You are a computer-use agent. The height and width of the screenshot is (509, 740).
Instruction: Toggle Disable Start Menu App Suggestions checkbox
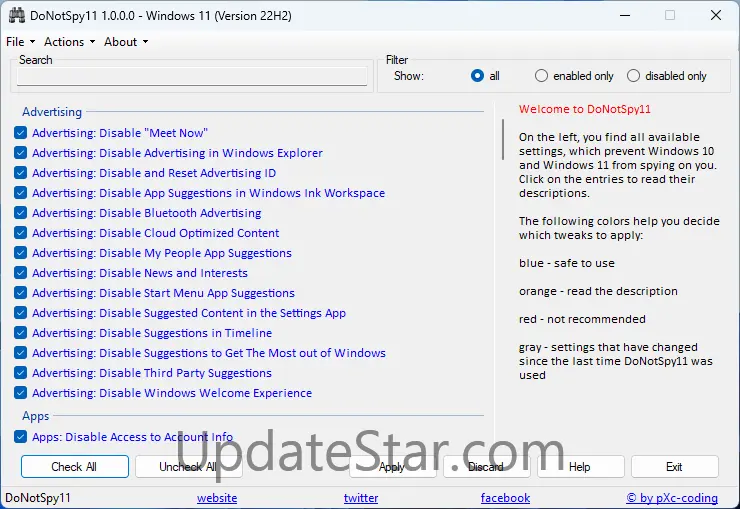click(20, 292)
